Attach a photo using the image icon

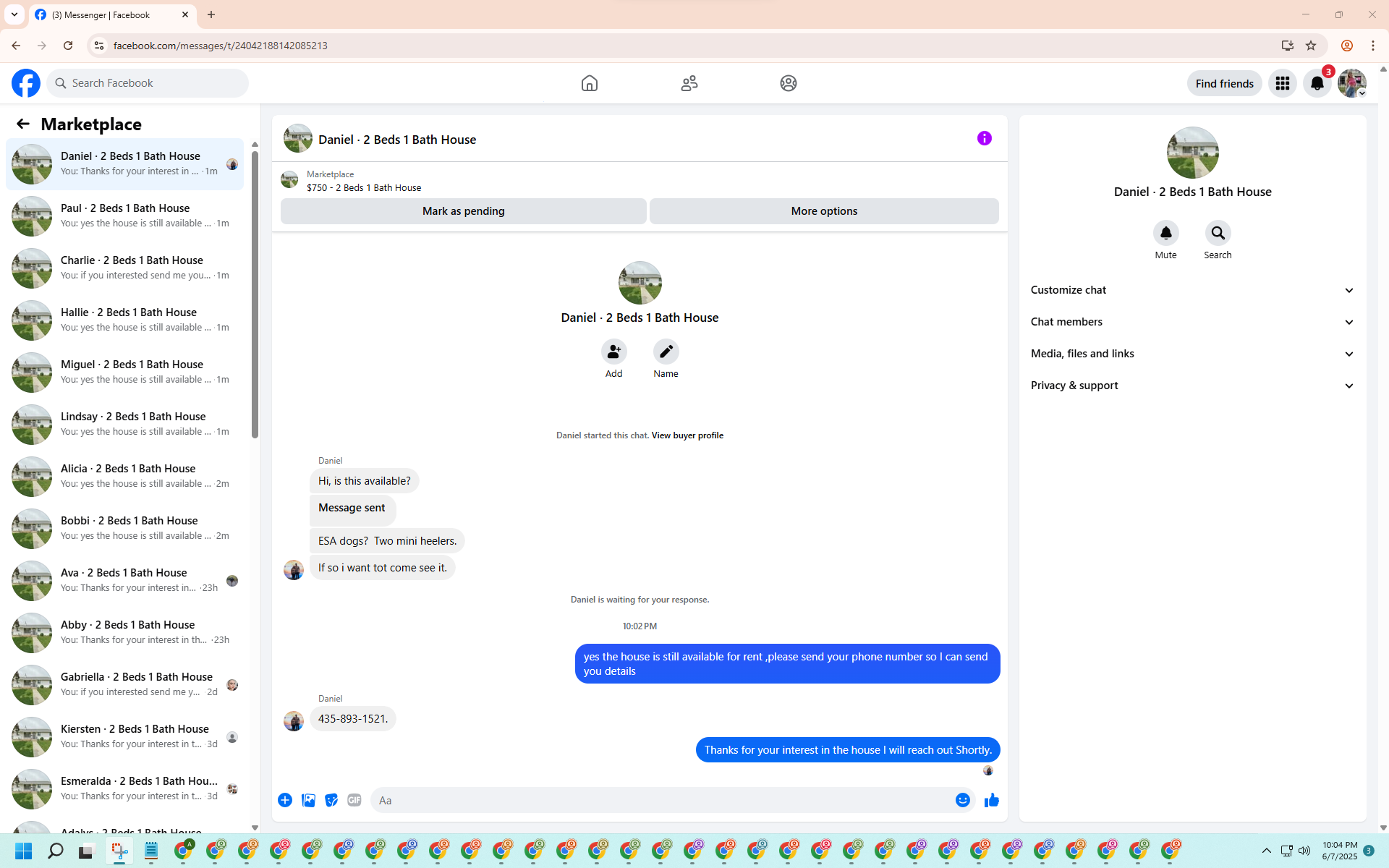[x=308, y=800]
